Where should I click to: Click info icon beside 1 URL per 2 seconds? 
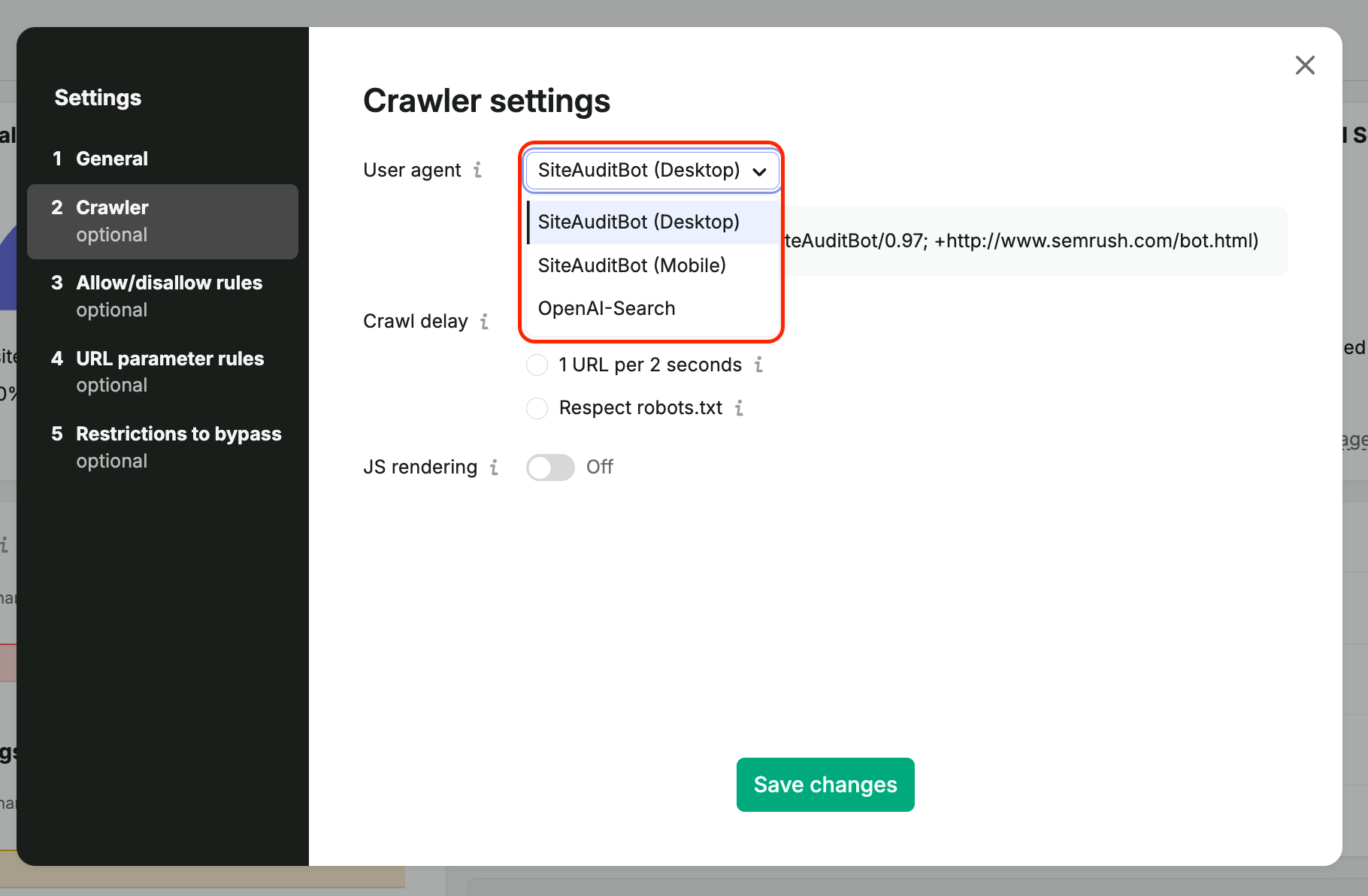click(x=758, y=365)
